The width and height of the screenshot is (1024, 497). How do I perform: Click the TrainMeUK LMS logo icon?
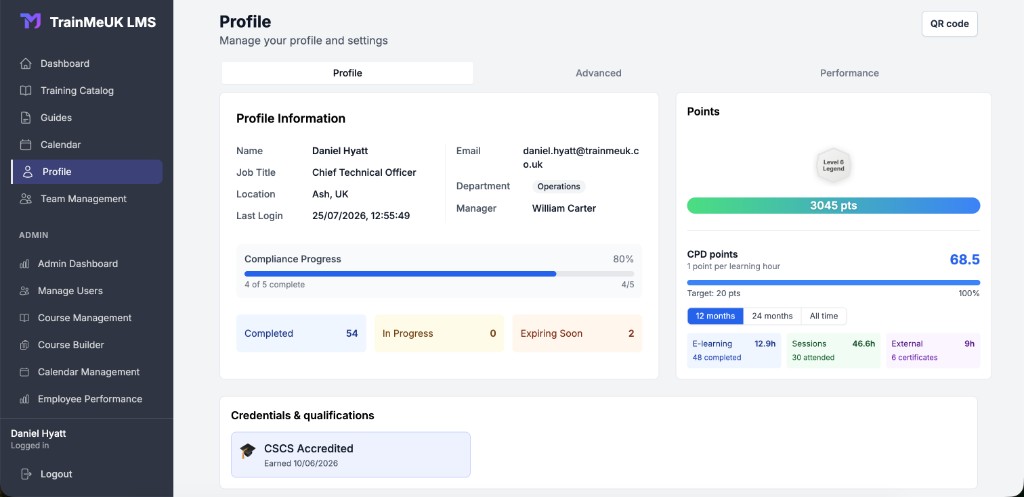click(31, 22)
